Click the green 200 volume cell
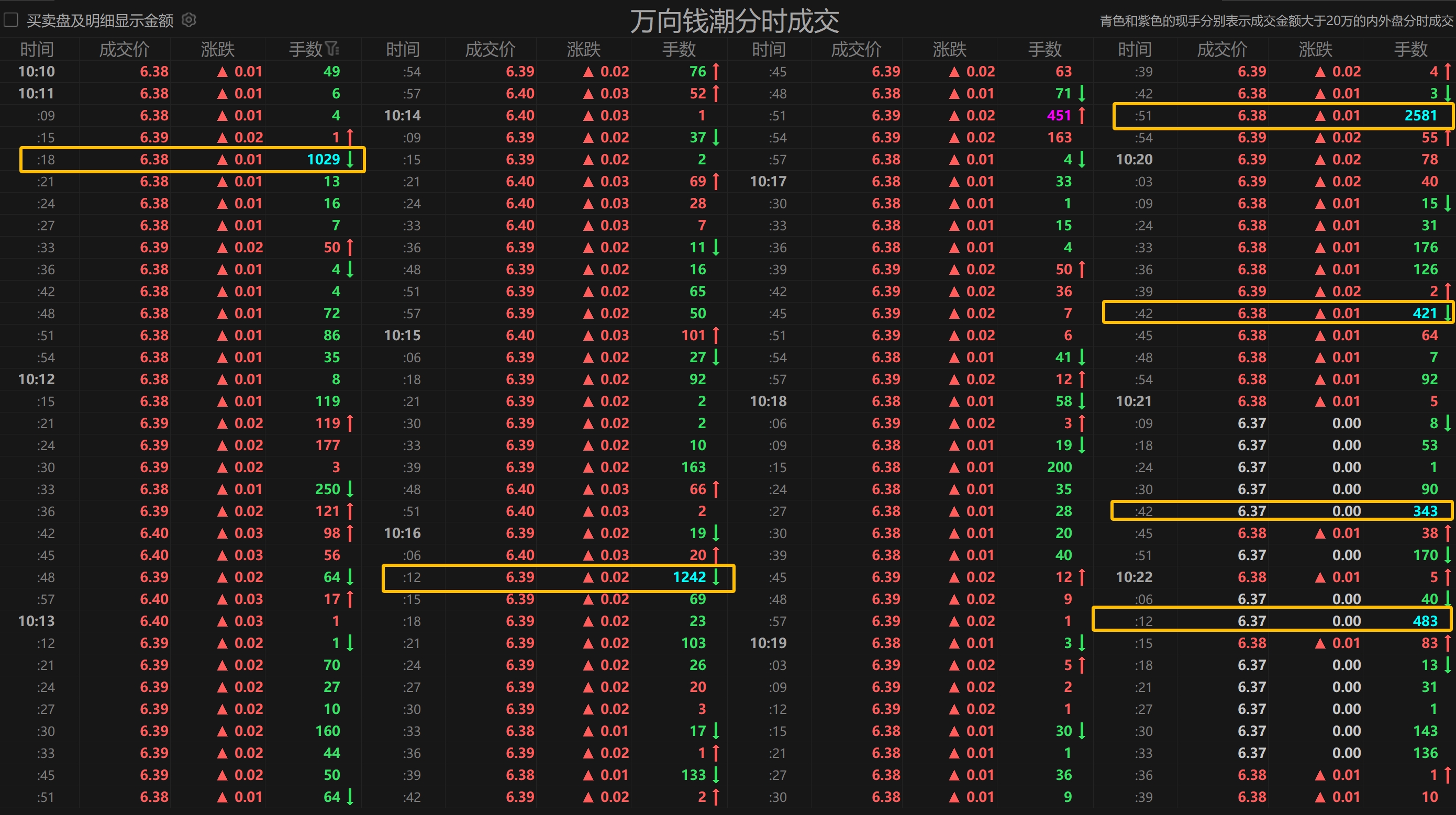The width and height of the screenshot is (1456, 815). click(1059, 467)
